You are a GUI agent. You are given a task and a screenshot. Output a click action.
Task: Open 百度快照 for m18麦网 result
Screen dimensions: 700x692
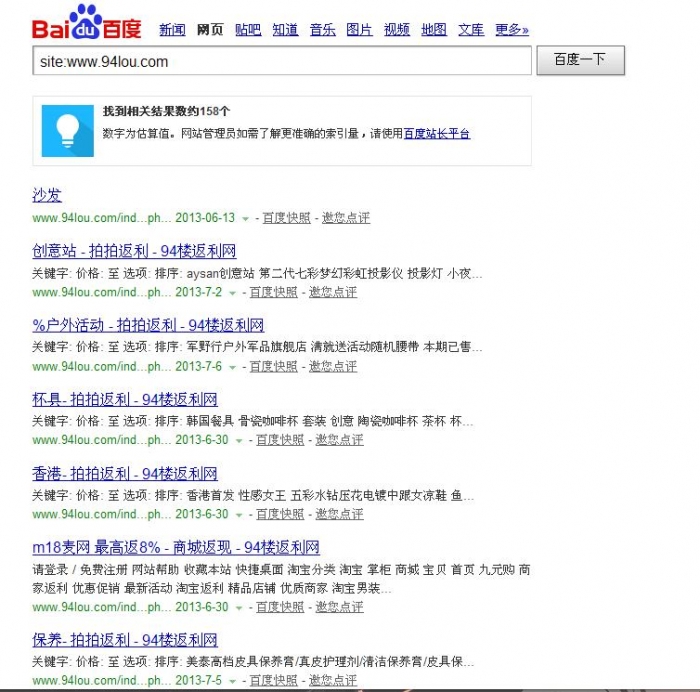tap(280, 607)
